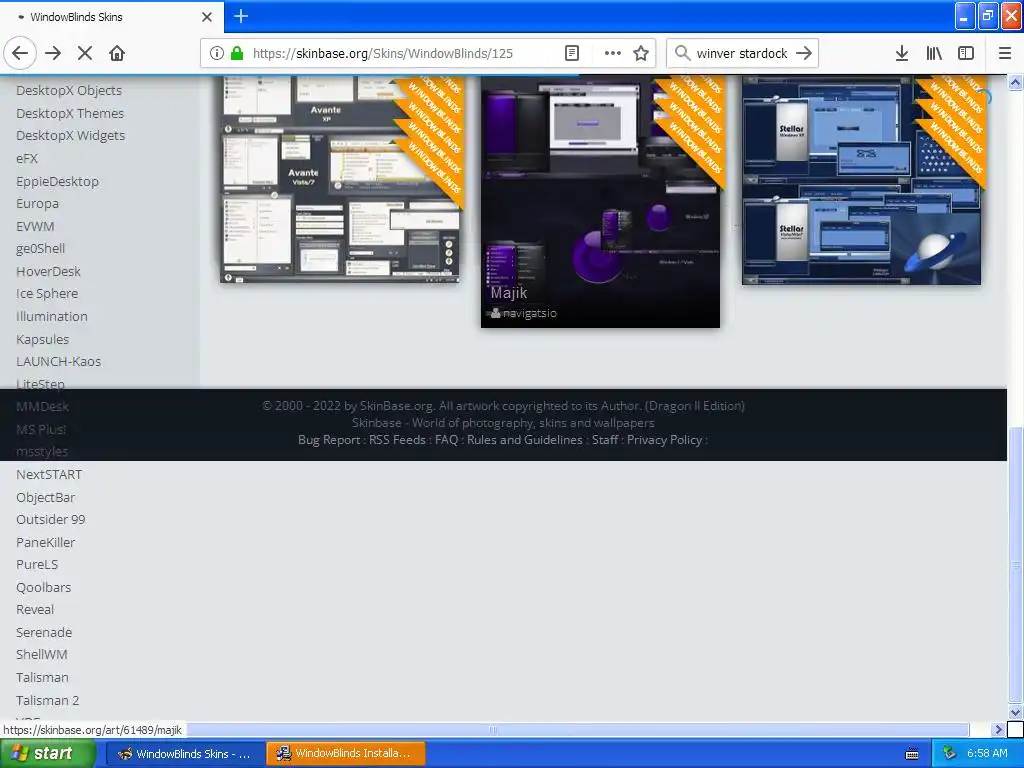Click the winver stardock search field
The image size is (1024, 768).
pos(742,54)
